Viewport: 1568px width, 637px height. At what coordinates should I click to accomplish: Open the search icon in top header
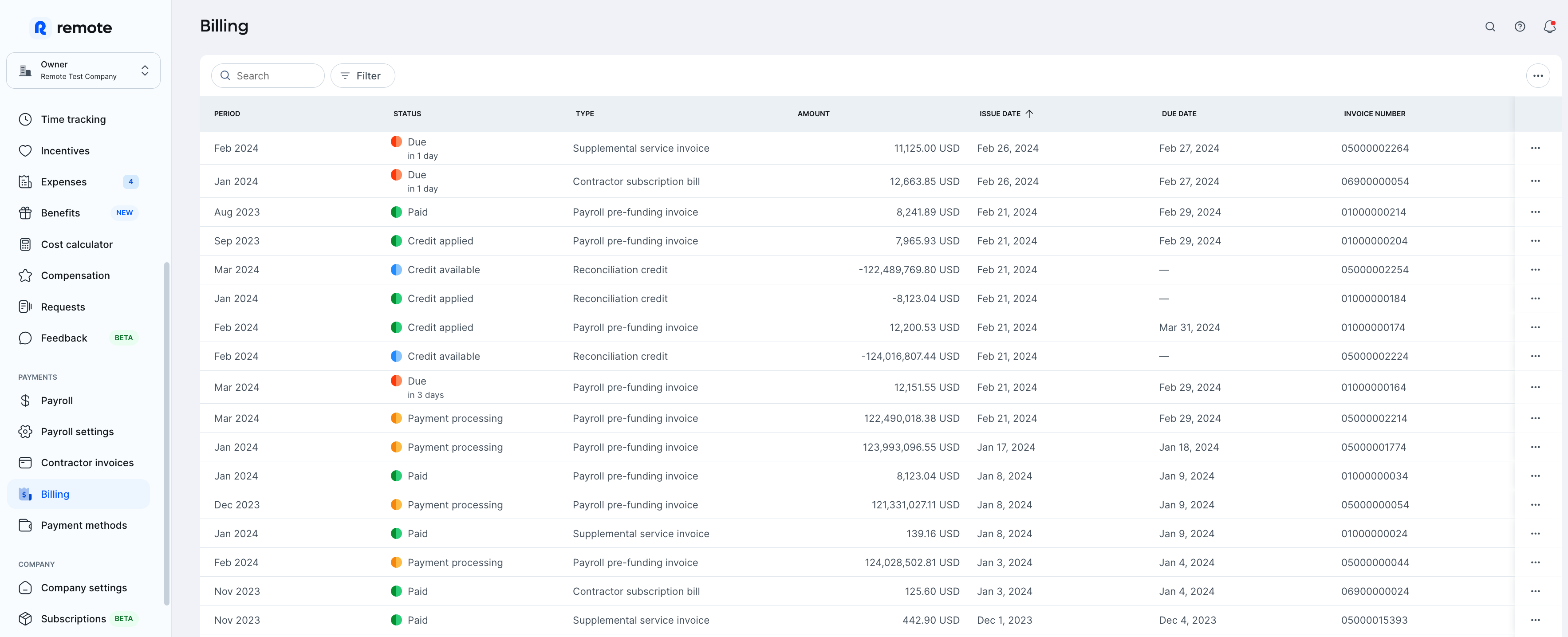pos(1489,27)
